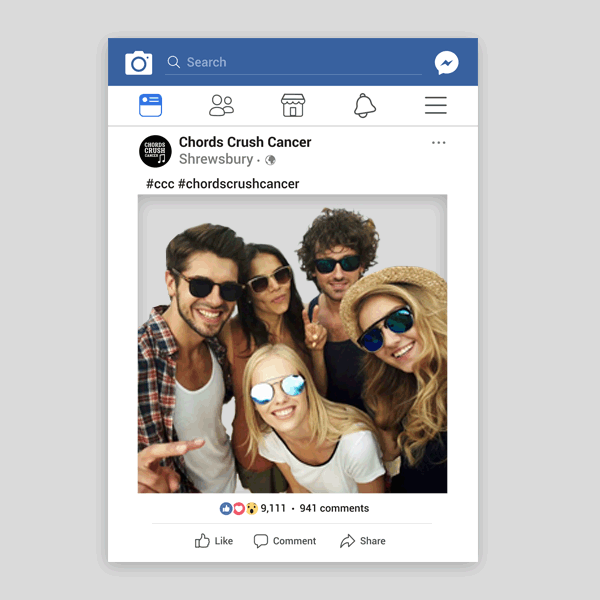Click the public globe privacy icon
The height and width of the screenshot is (600, 600).
(x=270, y=160)
